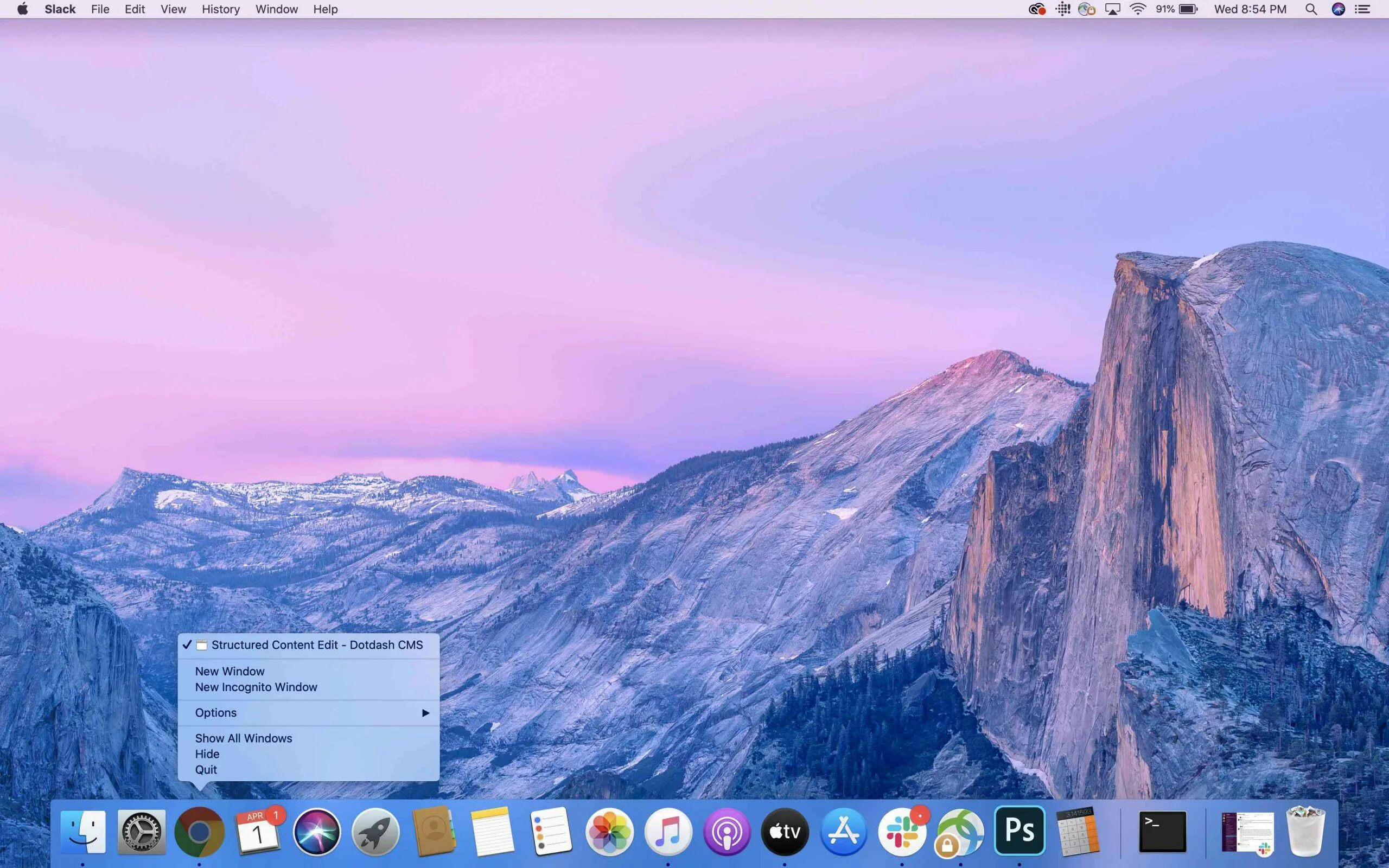Expand the Options submenu arrow

(425, 712)
